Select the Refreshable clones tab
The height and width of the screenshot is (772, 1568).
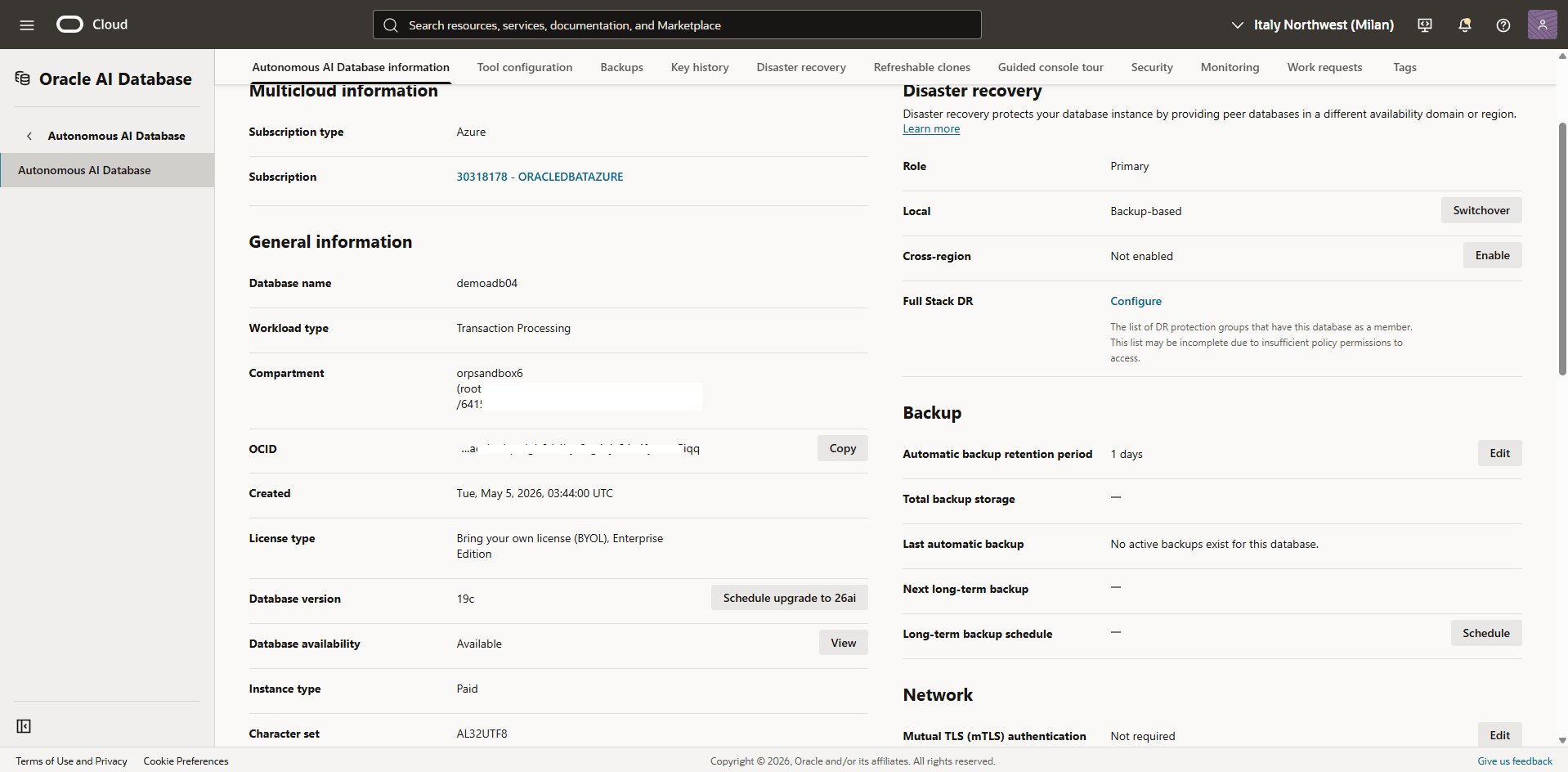921,67
